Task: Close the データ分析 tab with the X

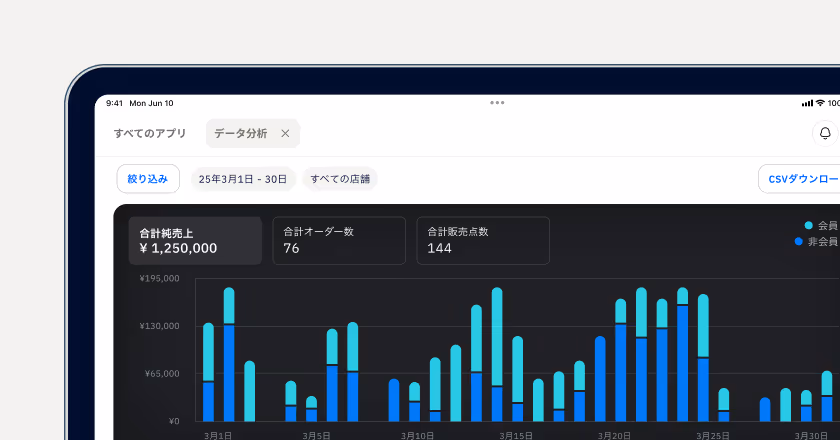Action: click(x=286, y=133)
